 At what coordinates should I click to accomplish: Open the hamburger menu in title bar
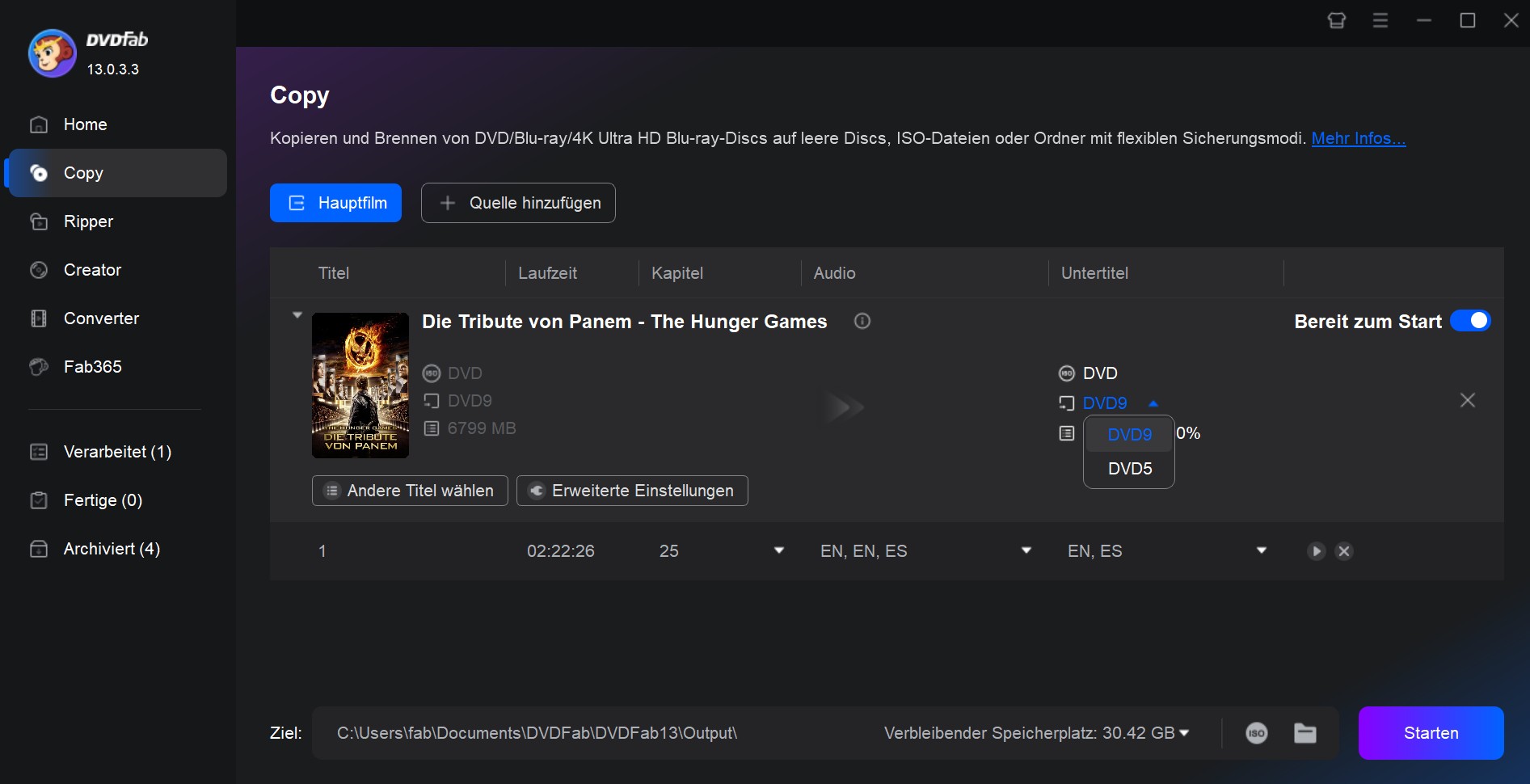(1380, 20)
